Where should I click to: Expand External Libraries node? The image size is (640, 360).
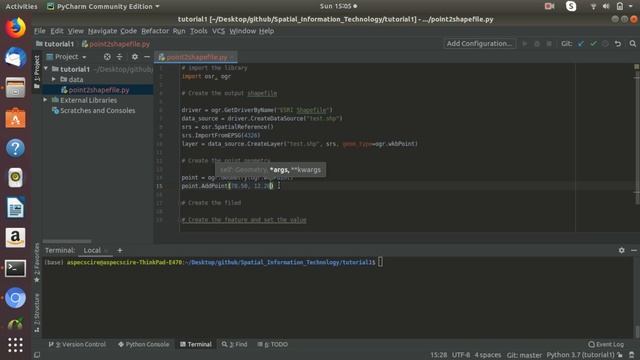[45, 100]
